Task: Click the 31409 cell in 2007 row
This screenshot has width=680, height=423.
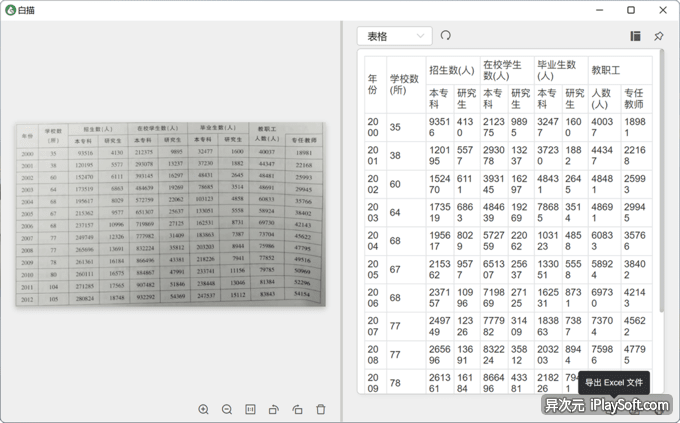Action: pos(521,326)
